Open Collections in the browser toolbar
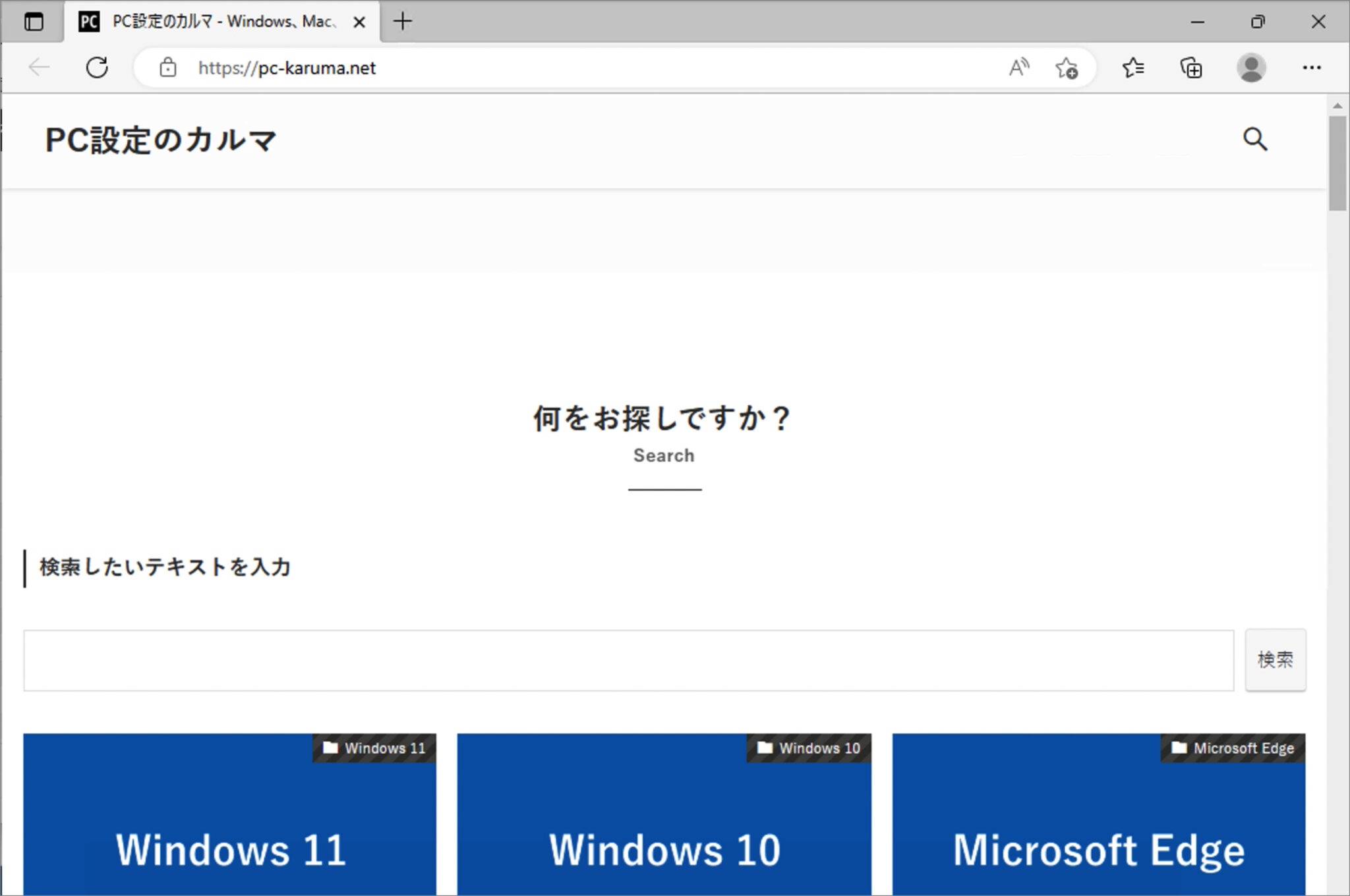The width and height of the screenshot is (1350, 896). point(1191,68)
